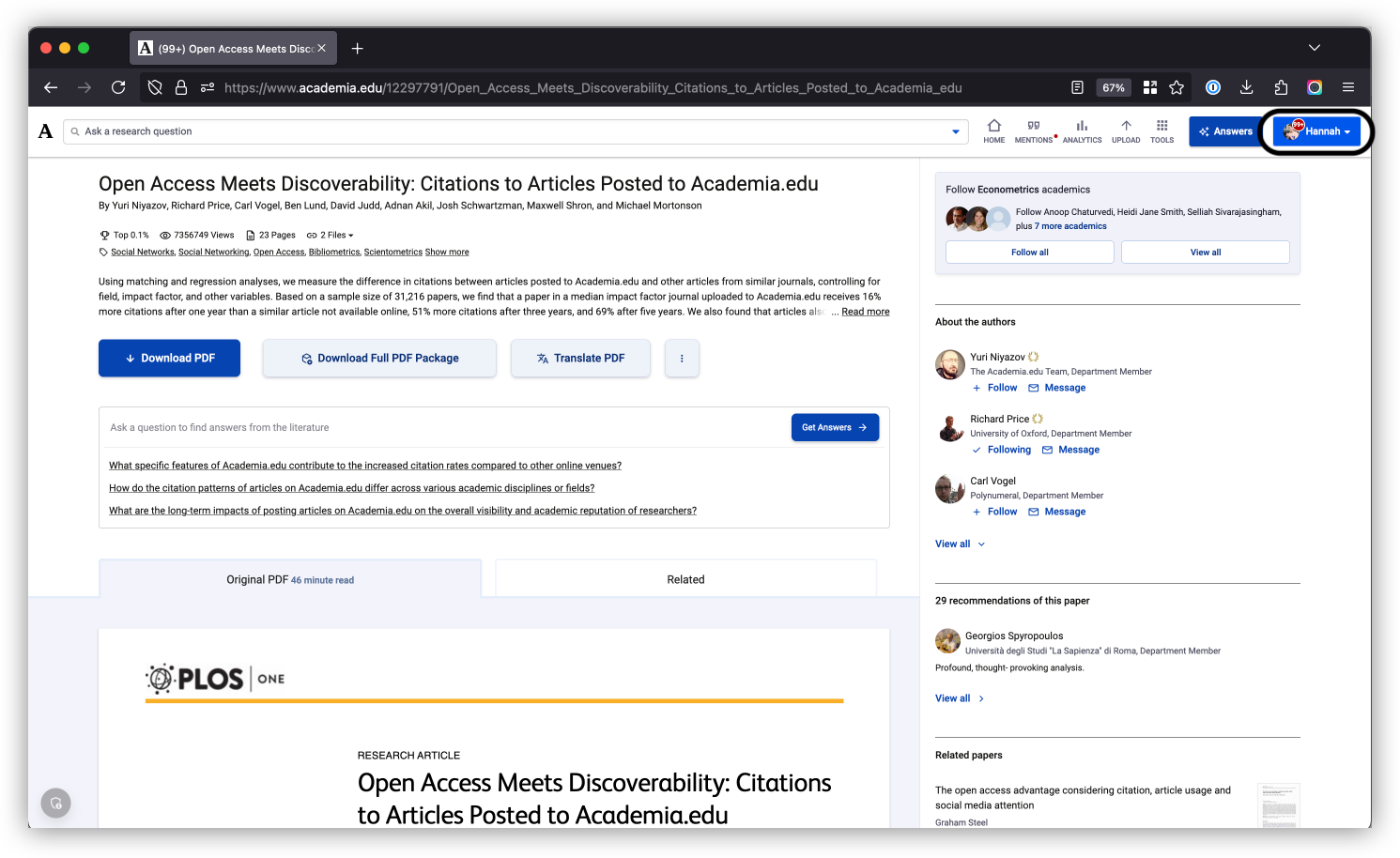Image resolution: width=1400 pixels, height=858 pixels.
Task: Open the Home feed
Action: point(993,131)
